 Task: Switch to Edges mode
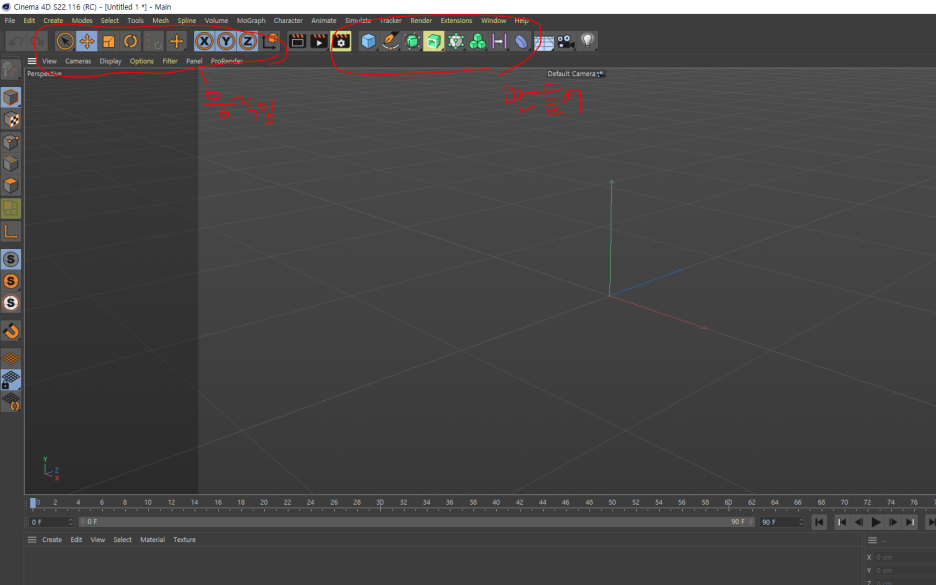tap(11, 164)
